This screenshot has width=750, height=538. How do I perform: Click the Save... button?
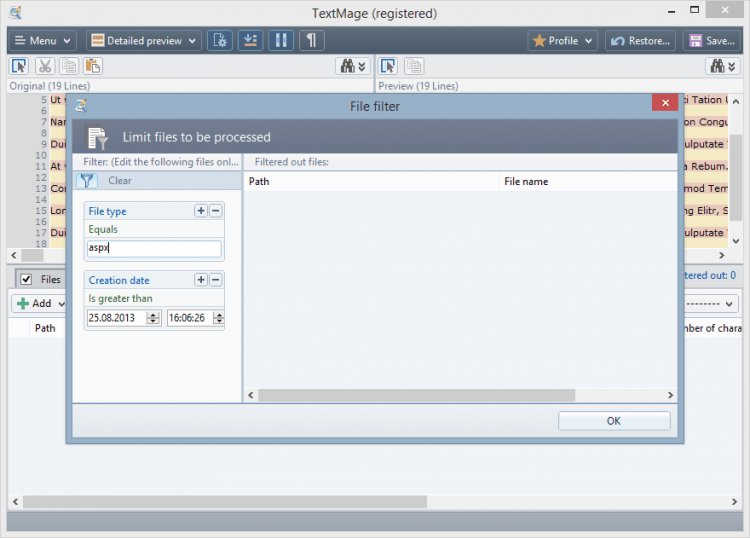(712, 41)
